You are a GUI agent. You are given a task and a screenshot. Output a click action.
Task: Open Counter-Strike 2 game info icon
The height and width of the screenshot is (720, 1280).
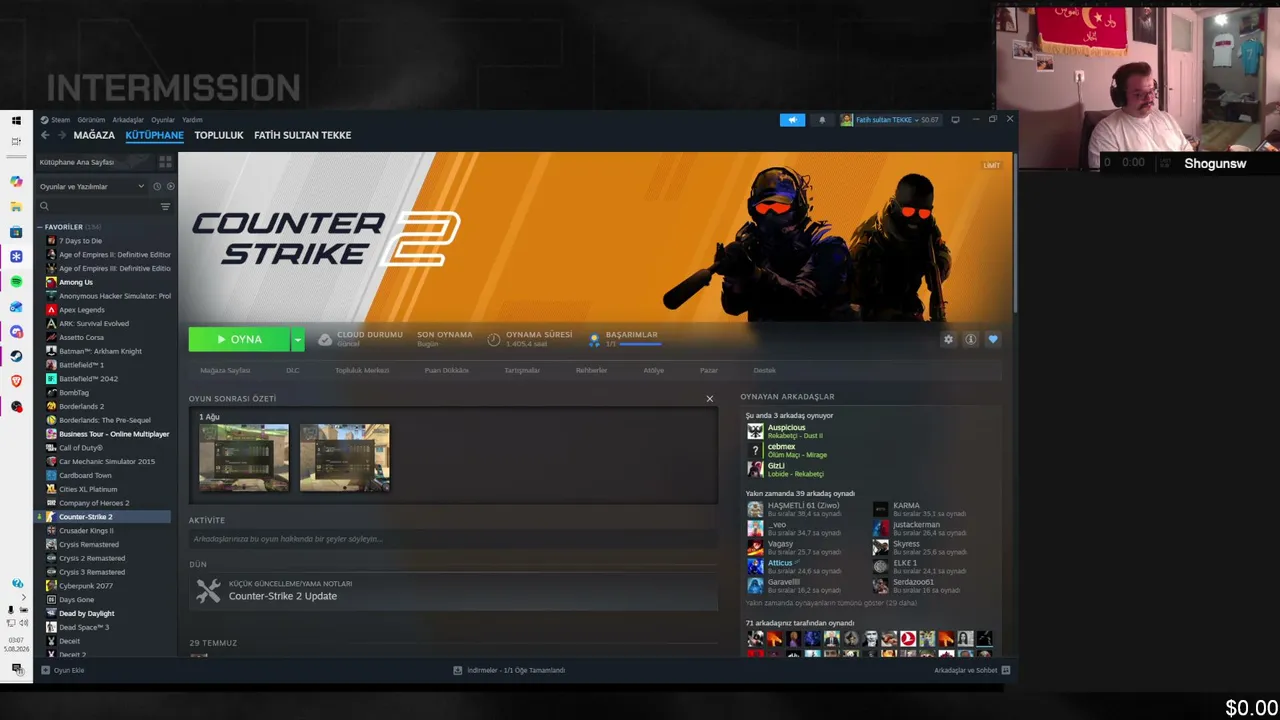[x=970, y=339]
